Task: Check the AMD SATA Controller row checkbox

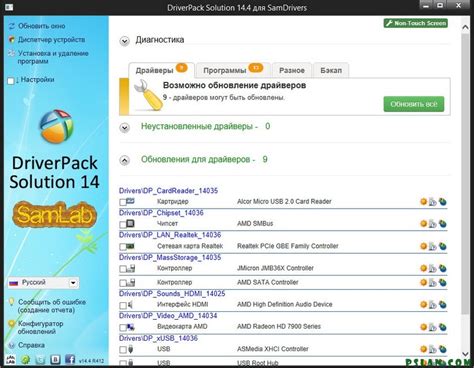Action: (x=123, y=283)
